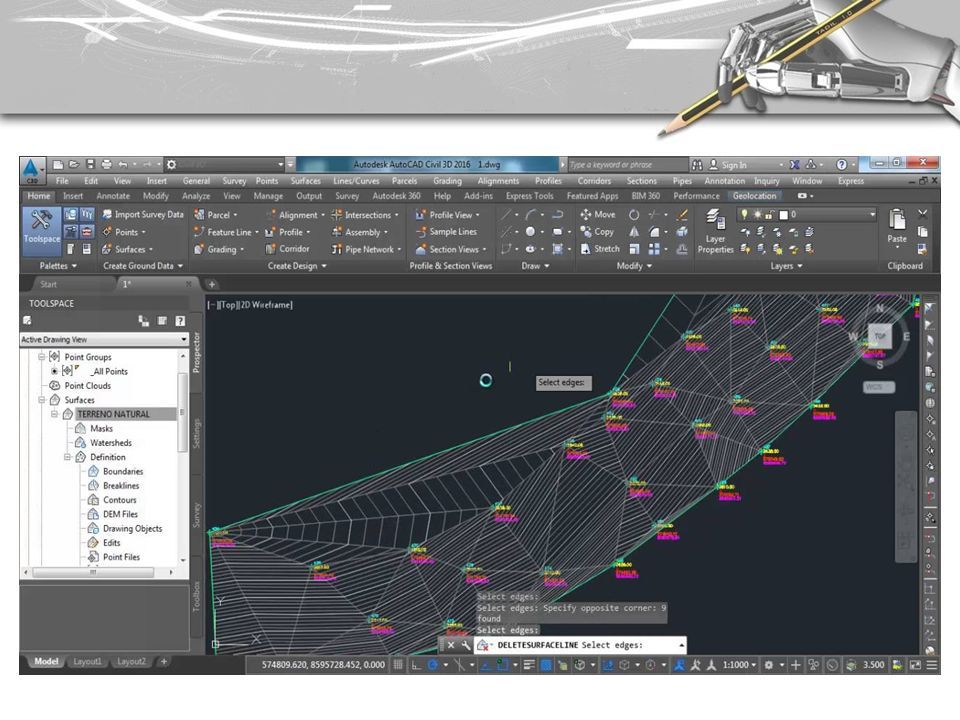Open the Parcel dropdown
This screenshot has height=720, width=960.
click(216, 215)
